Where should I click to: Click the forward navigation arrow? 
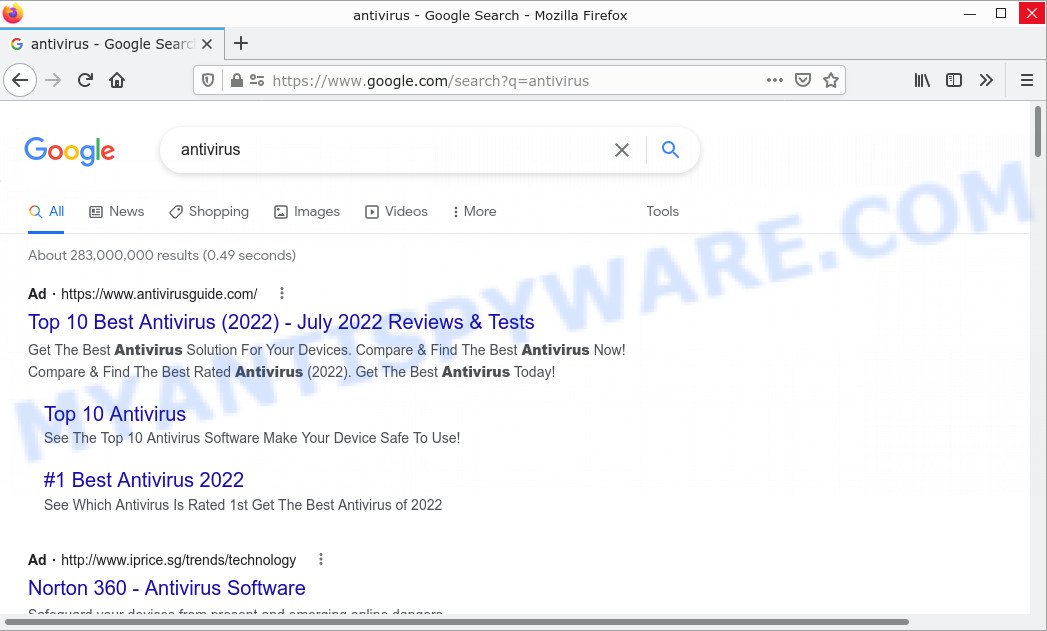point(53,81)
